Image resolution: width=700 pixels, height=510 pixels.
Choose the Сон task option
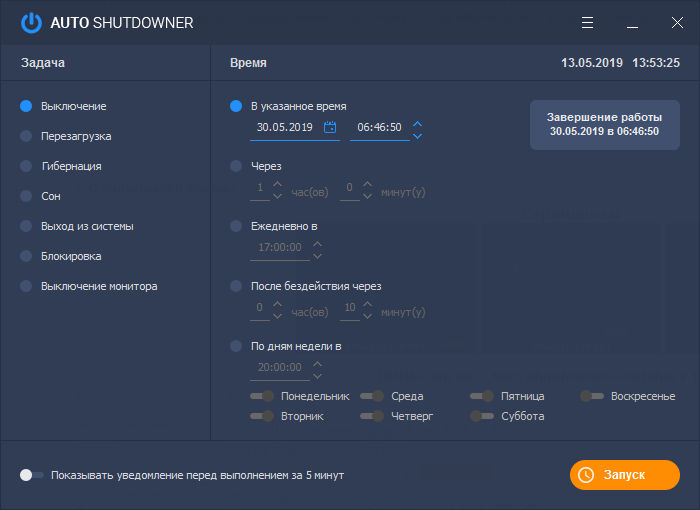pos(26,196)
